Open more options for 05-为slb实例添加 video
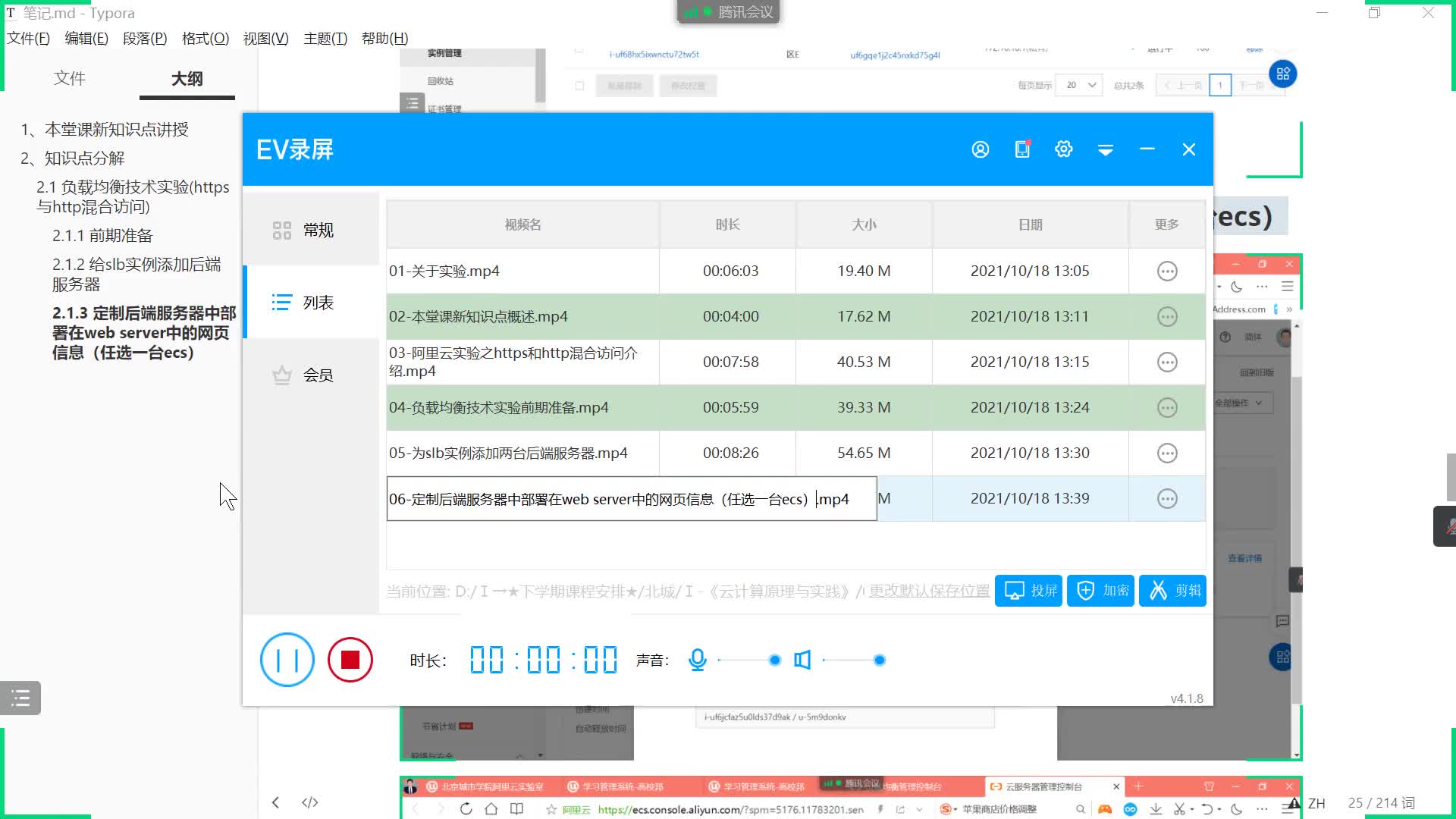Image resolution: width=1456 pixels, height=819 pixels. (x=1167, y=453)
